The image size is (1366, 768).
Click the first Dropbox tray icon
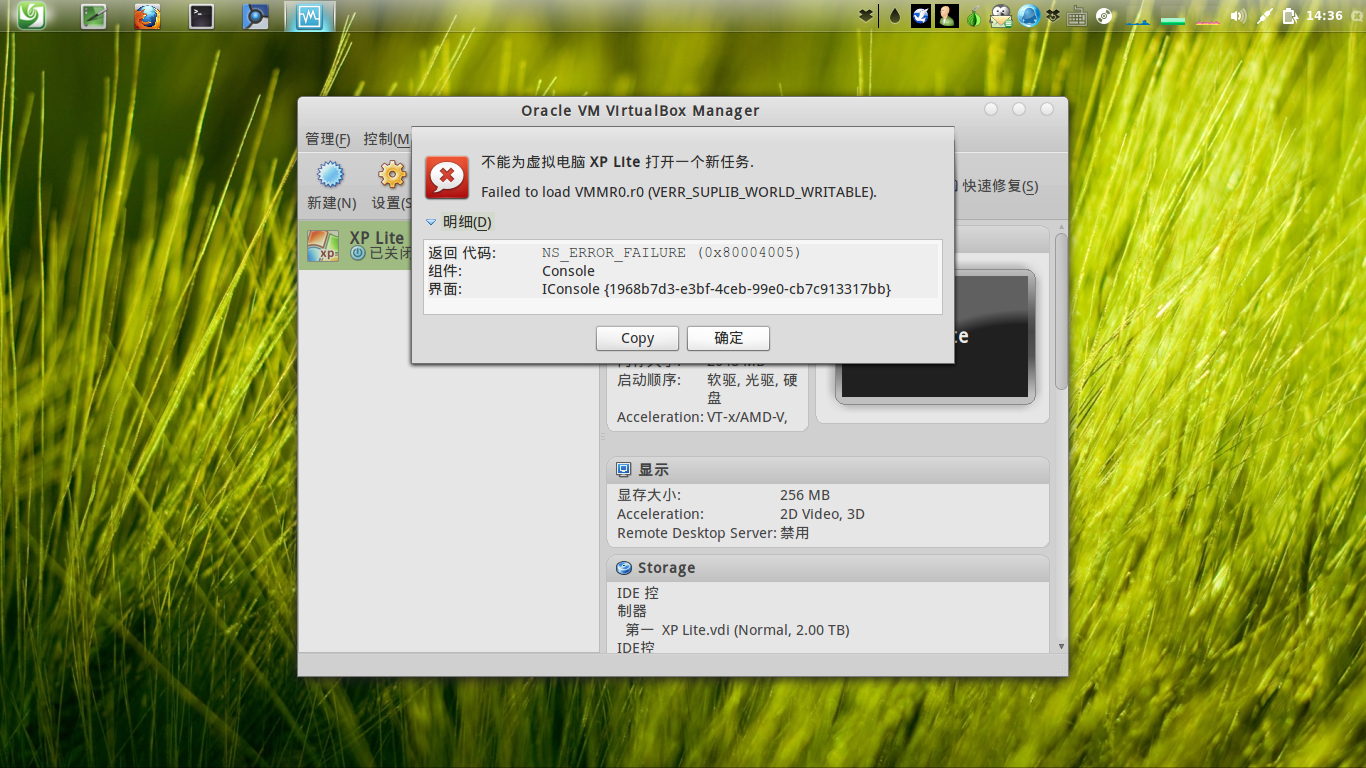point(866,16)
